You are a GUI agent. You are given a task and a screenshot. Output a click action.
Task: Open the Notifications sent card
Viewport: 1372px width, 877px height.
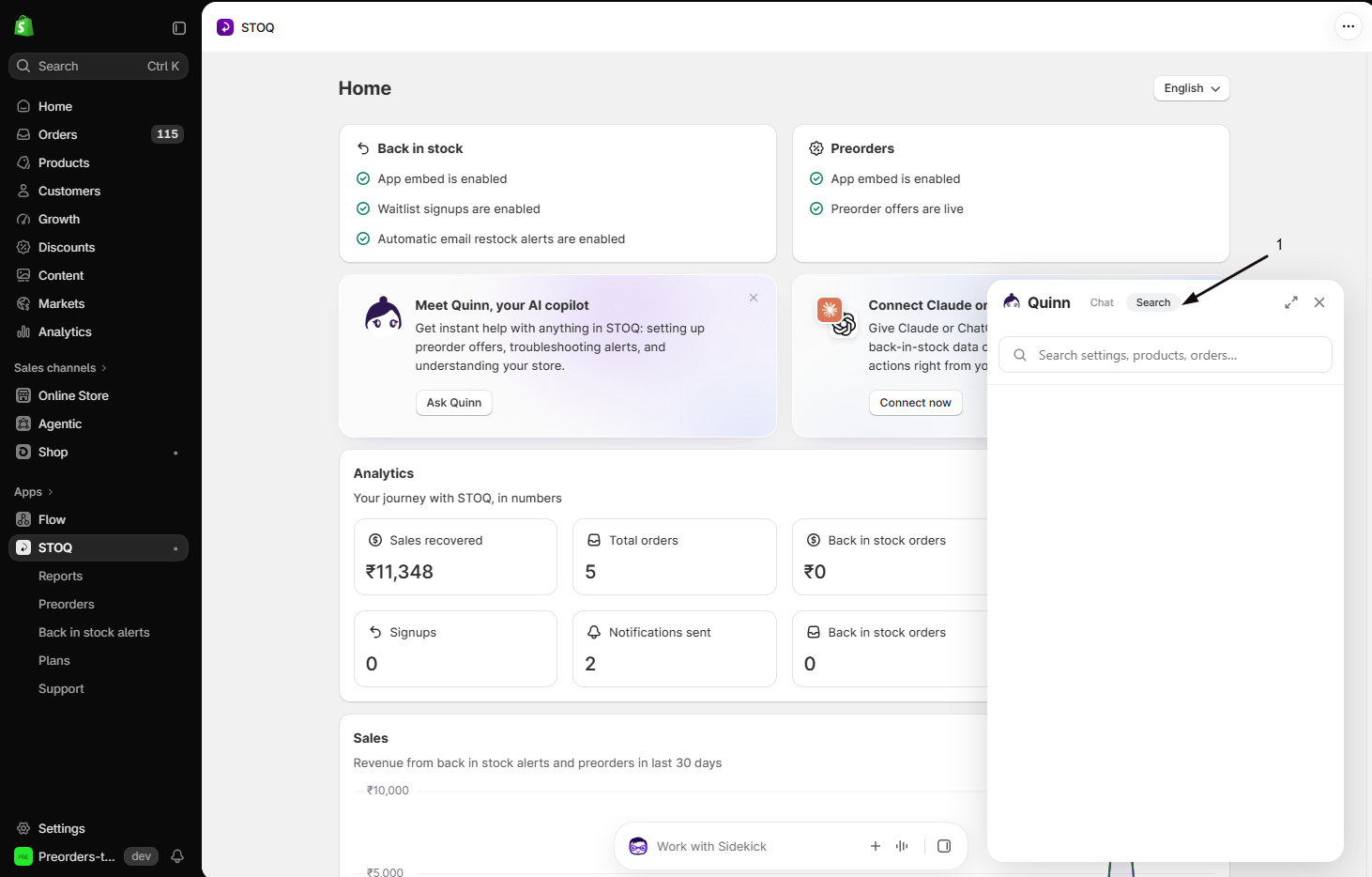pyautogui.click(x=675, y=649)
